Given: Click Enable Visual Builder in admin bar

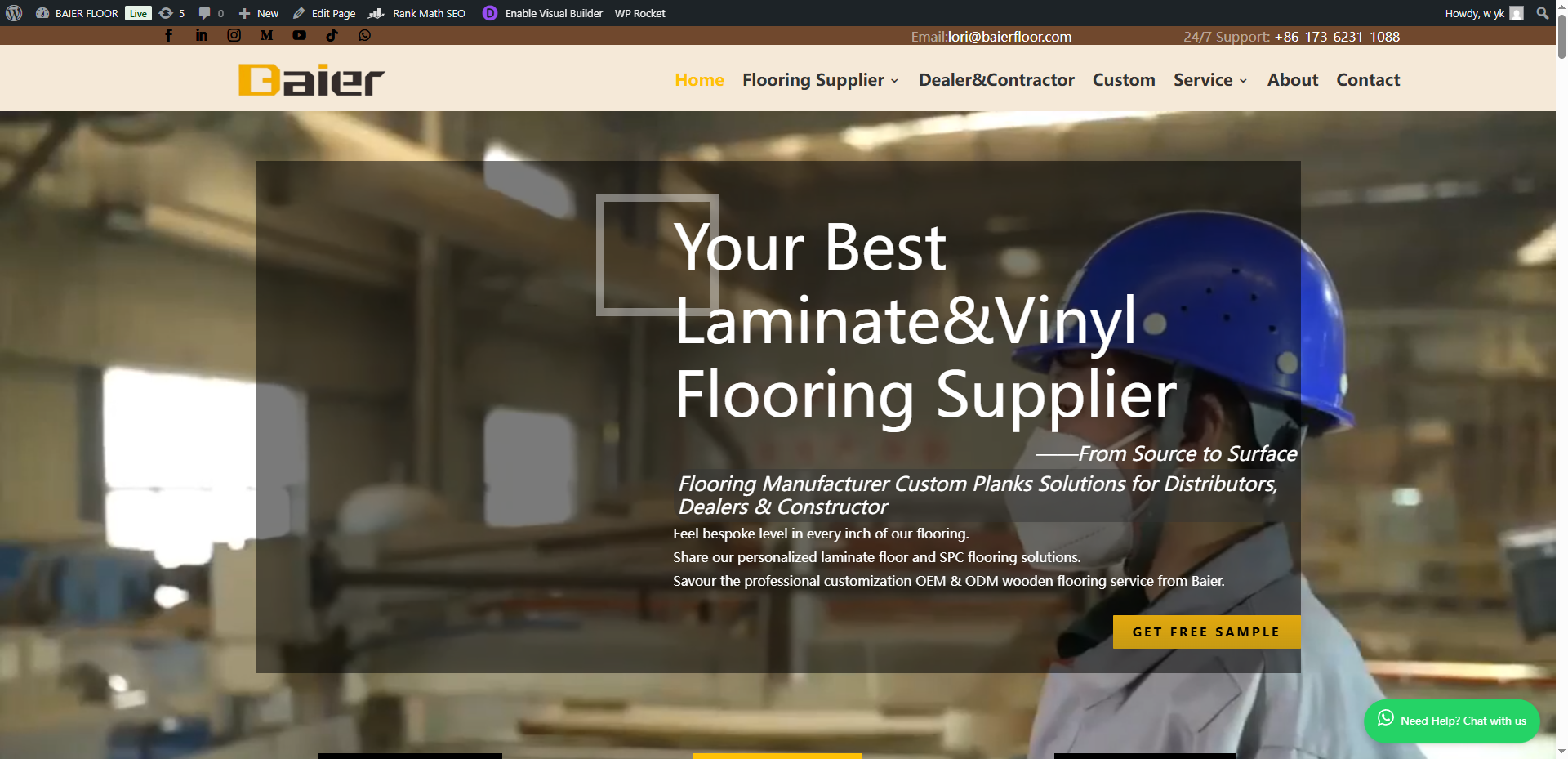Looking at the screenshot, I should click(x=543, y=13).
